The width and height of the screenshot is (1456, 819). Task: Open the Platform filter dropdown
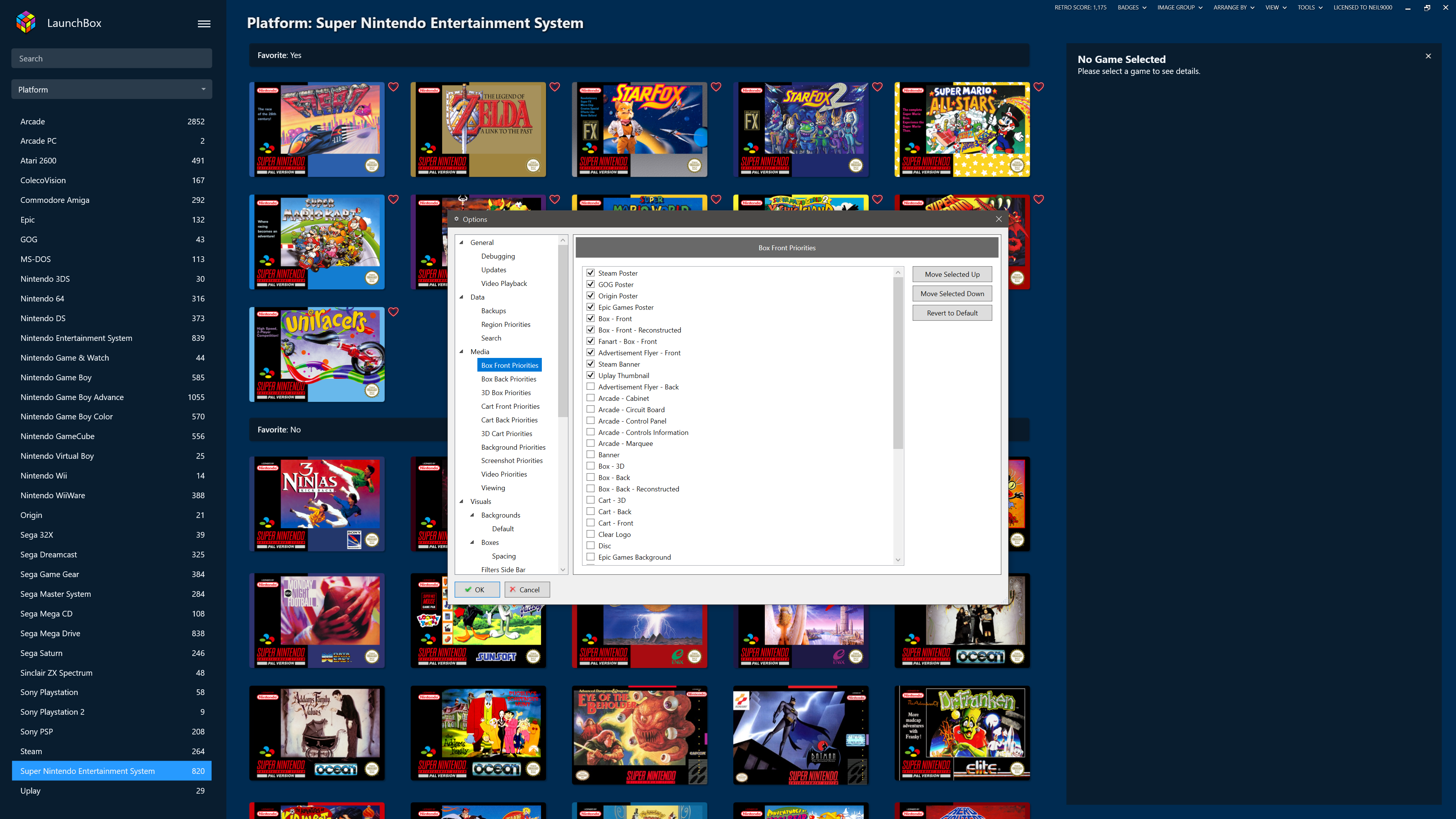pyautogui.click(x=112, y=89)
